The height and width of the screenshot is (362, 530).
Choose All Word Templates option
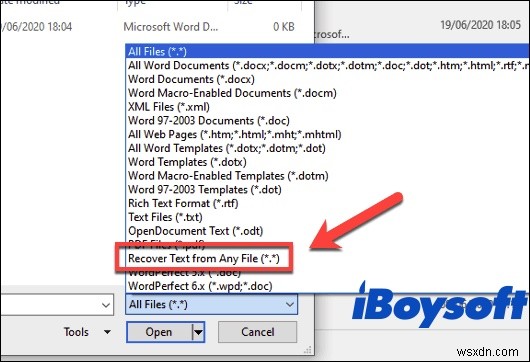pos(327,148)
